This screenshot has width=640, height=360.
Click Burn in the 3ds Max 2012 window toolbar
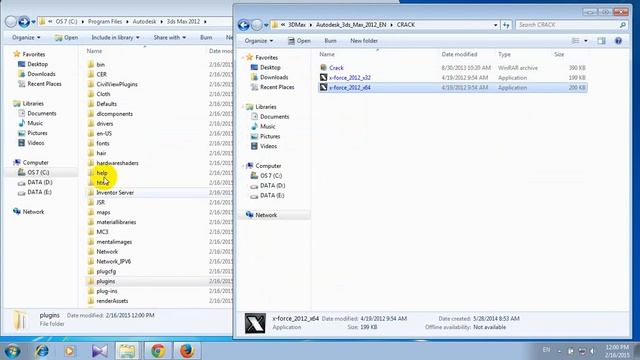(206, 38)
